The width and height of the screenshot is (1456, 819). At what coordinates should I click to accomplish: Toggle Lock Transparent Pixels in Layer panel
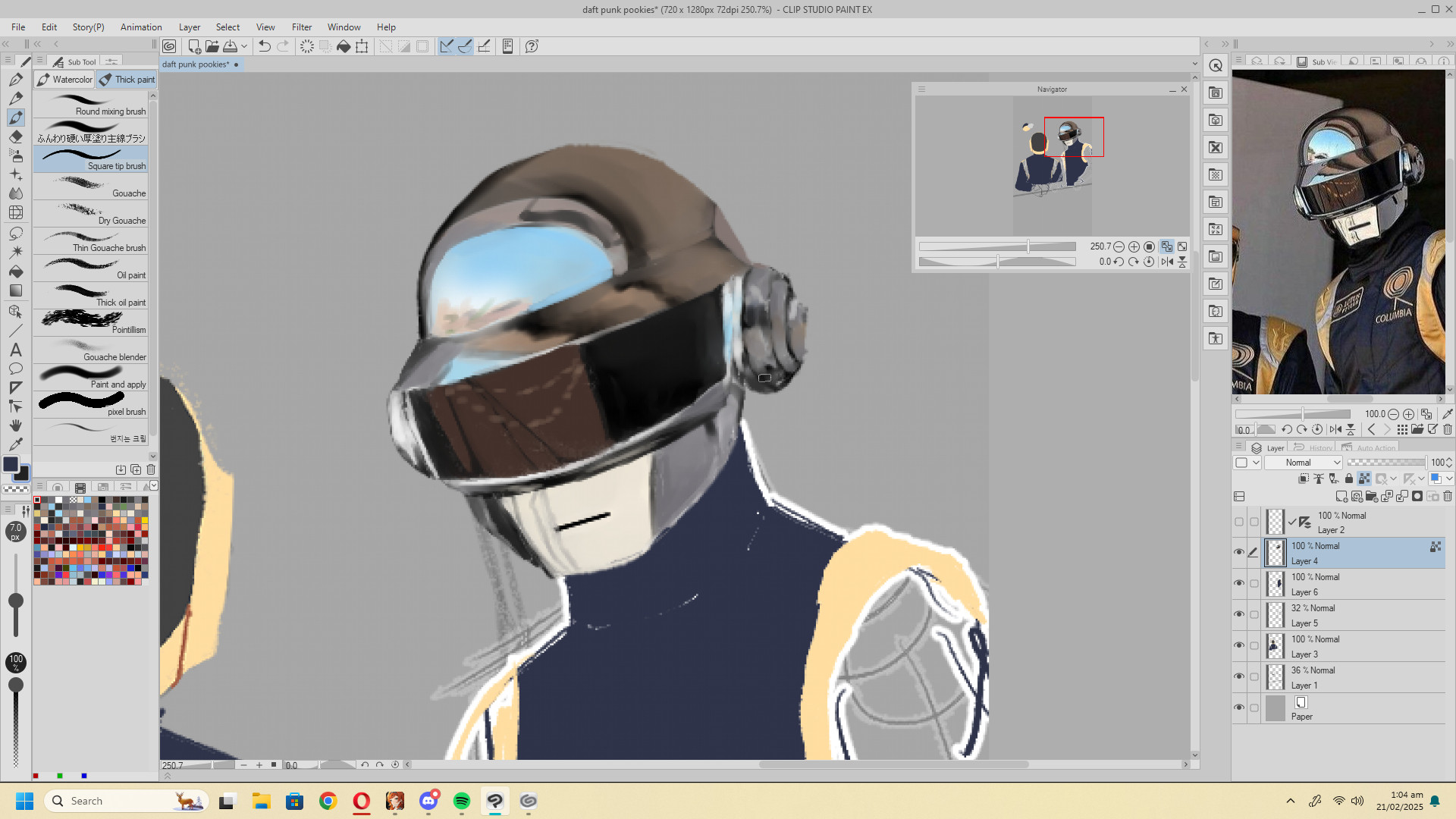1364,479
